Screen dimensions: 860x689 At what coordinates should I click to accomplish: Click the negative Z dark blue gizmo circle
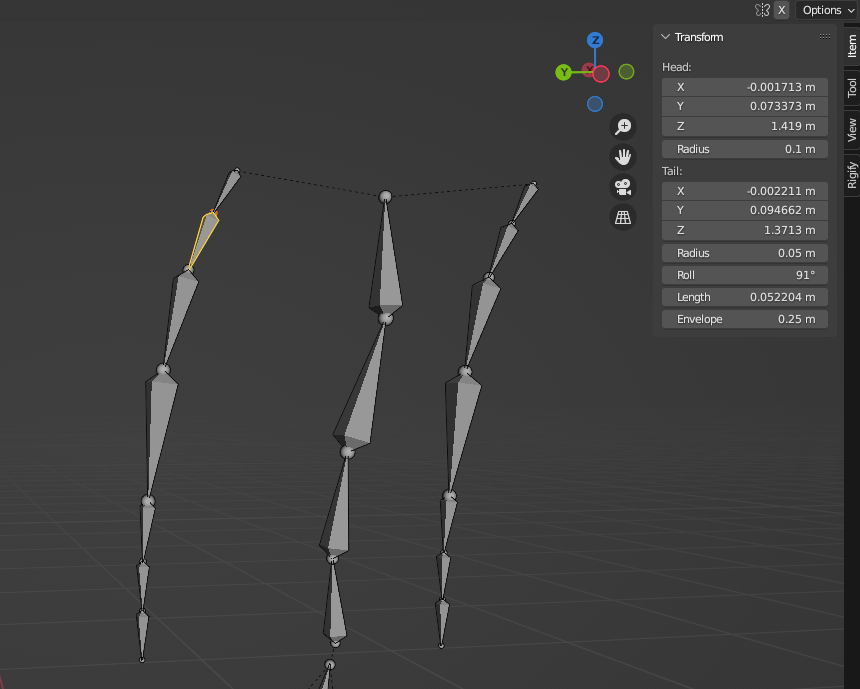point(595,103)
